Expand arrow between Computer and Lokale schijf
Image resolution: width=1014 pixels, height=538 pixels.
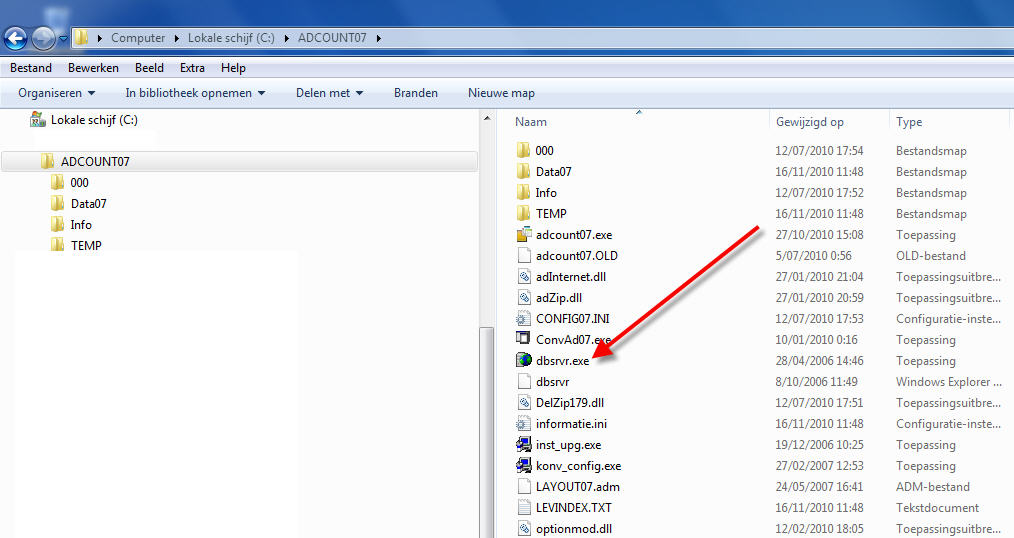(x=177, y=38)
